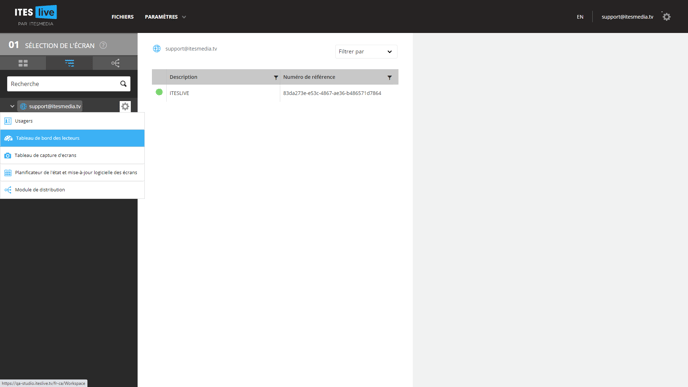
Task: Select reference number 83da273e-e53c cell
Action: click(332, 93)
